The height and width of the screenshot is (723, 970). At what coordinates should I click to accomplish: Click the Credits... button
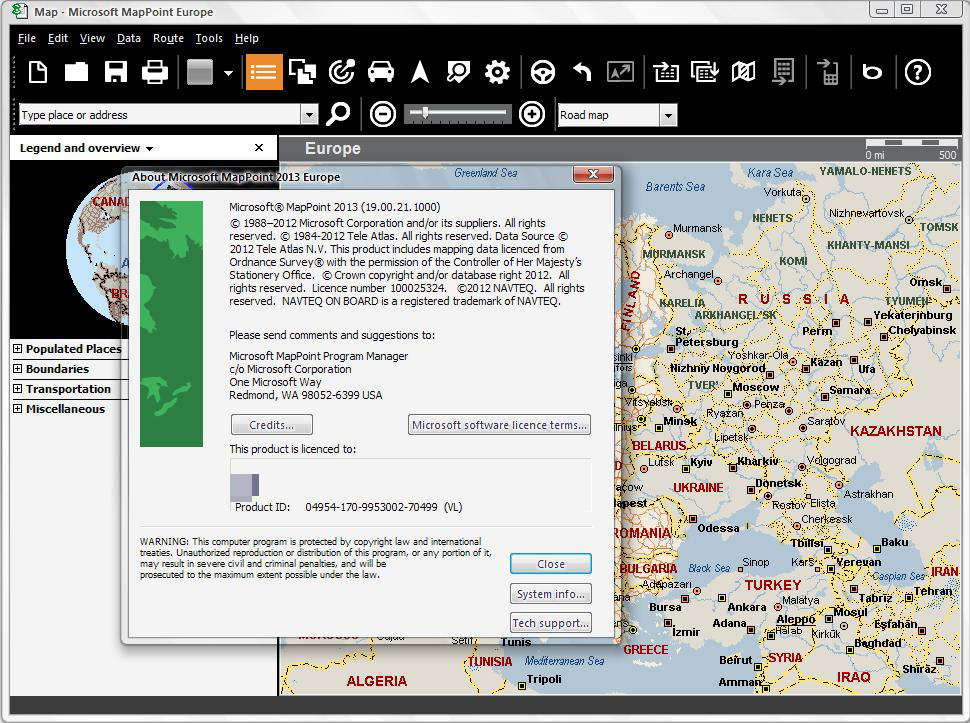click(x=272, y=425)
